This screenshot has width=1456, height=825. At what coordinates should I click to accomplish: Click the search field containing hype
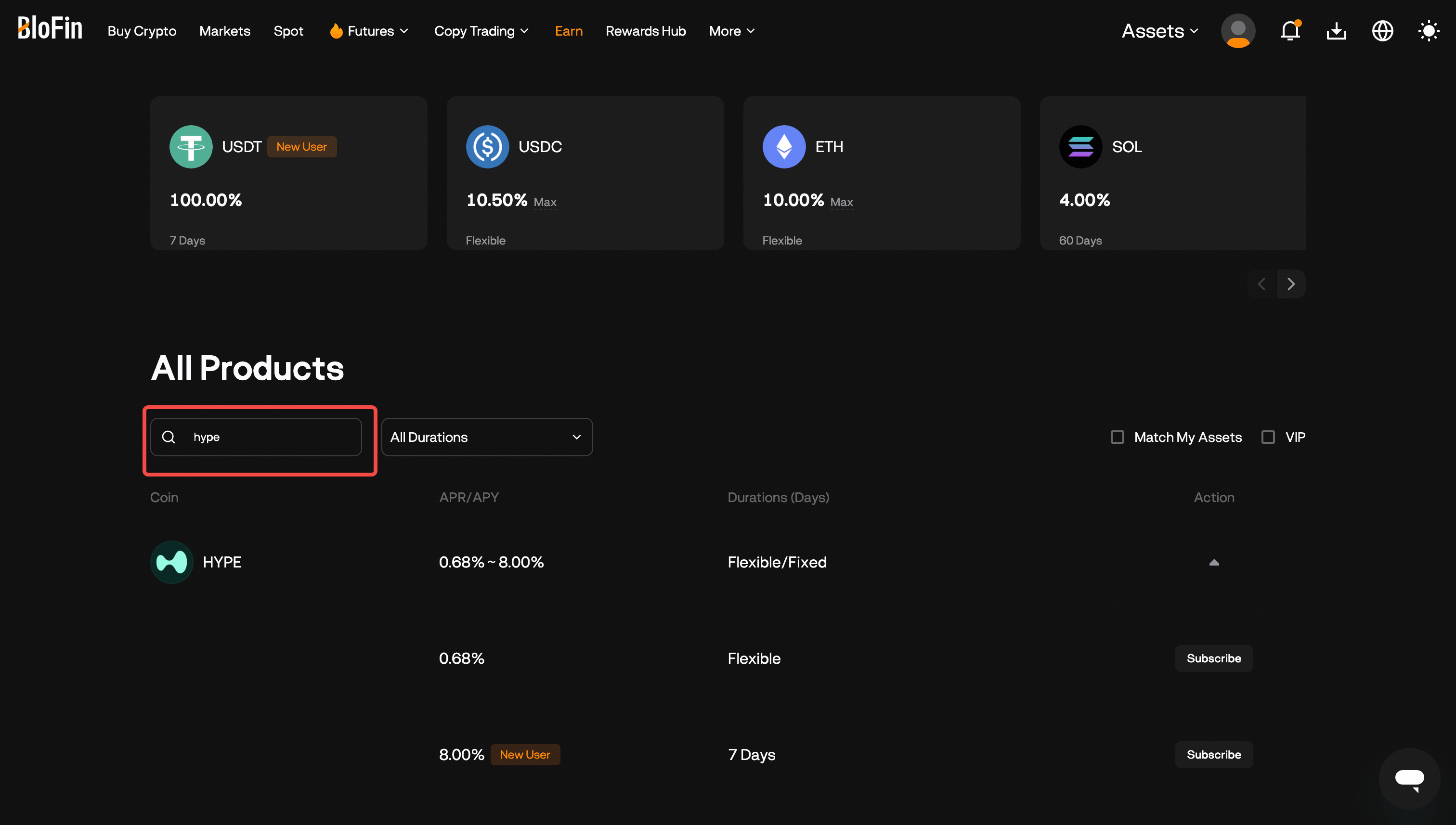click(x=256, y=437)
